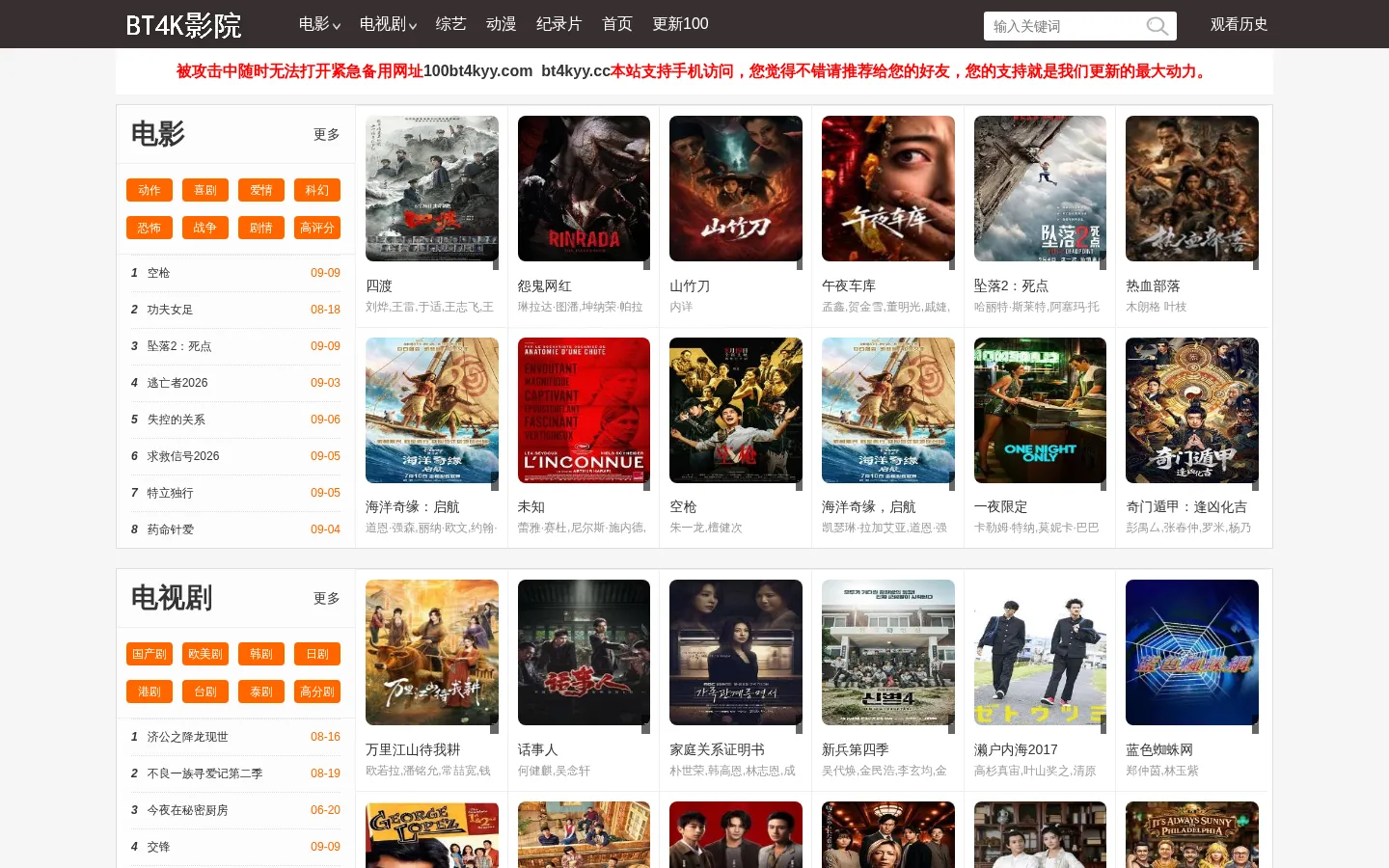Open the 奇门遁甲：逢凶化吉 poster

(x=1192, y=410)
